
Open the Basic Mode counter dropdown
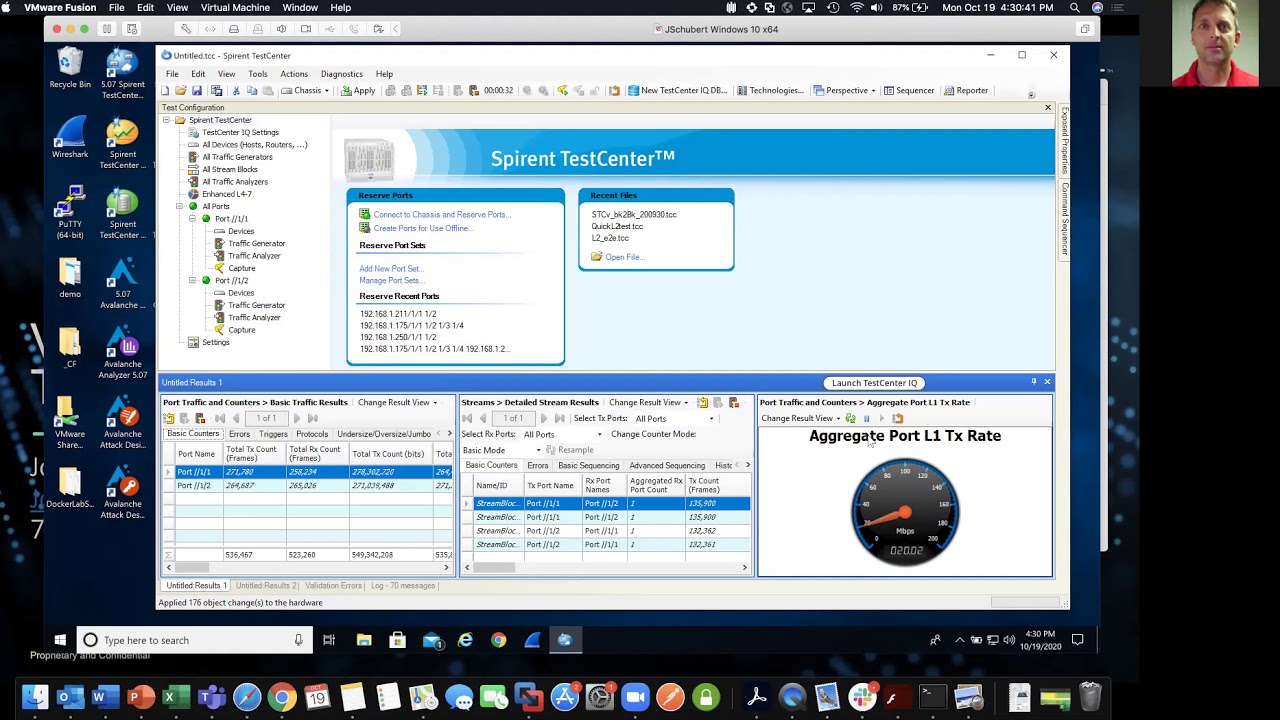(x=501, y=450)
